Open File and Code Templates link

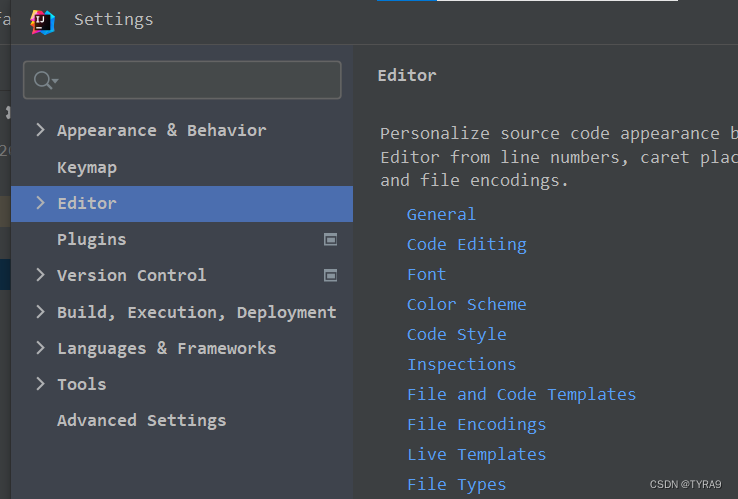(521, 394)
